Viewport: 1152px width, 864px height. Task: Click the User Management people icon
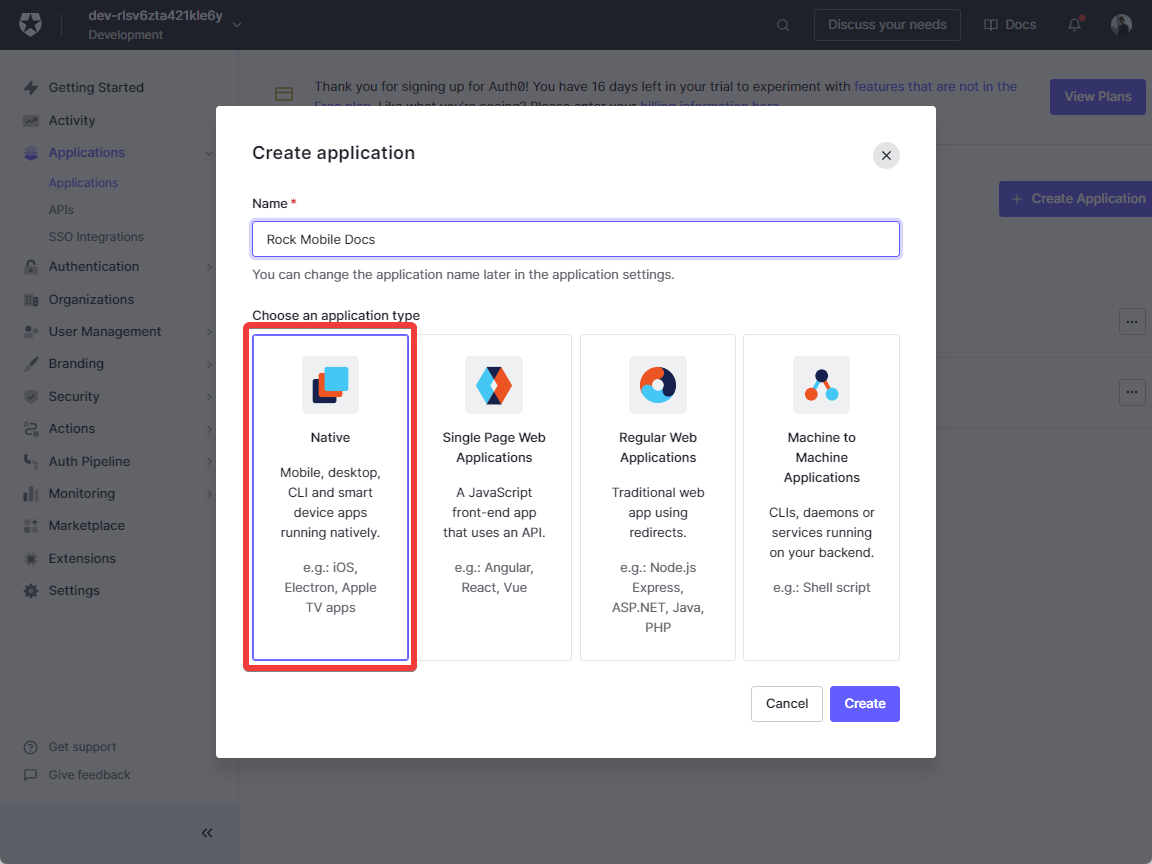[31, 332]
